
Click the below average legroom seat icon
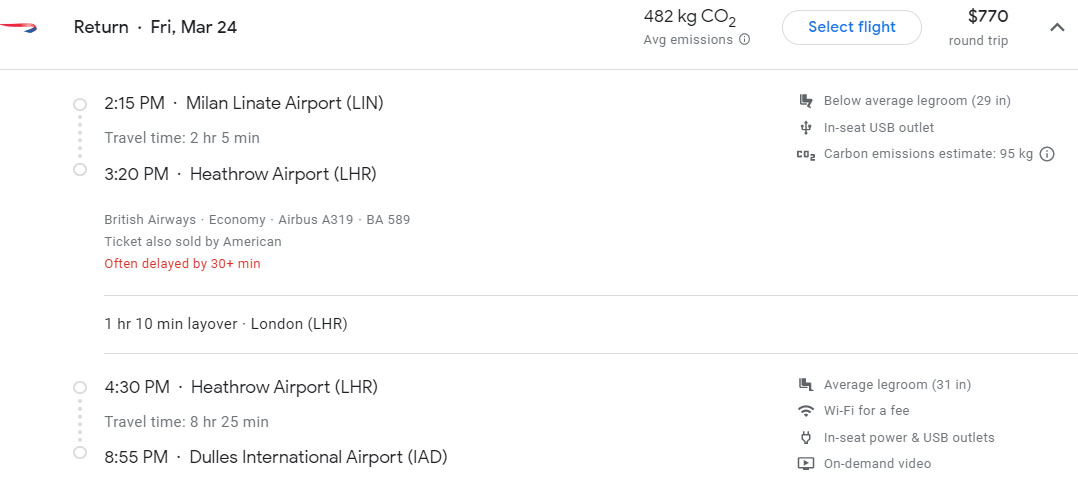tap(806, 101)
